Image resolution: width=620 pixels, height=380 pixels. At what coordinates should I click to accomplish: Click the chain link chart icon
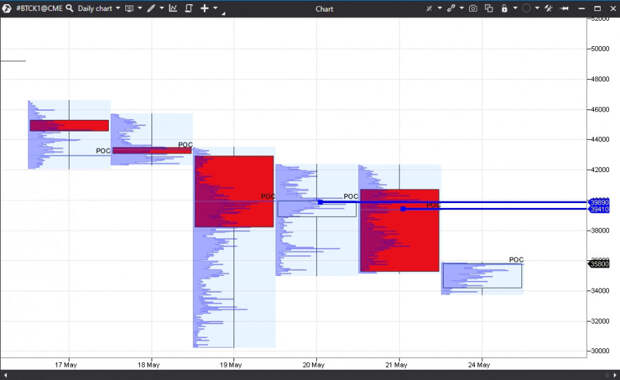pyautogui.click(x=451, y=8)
